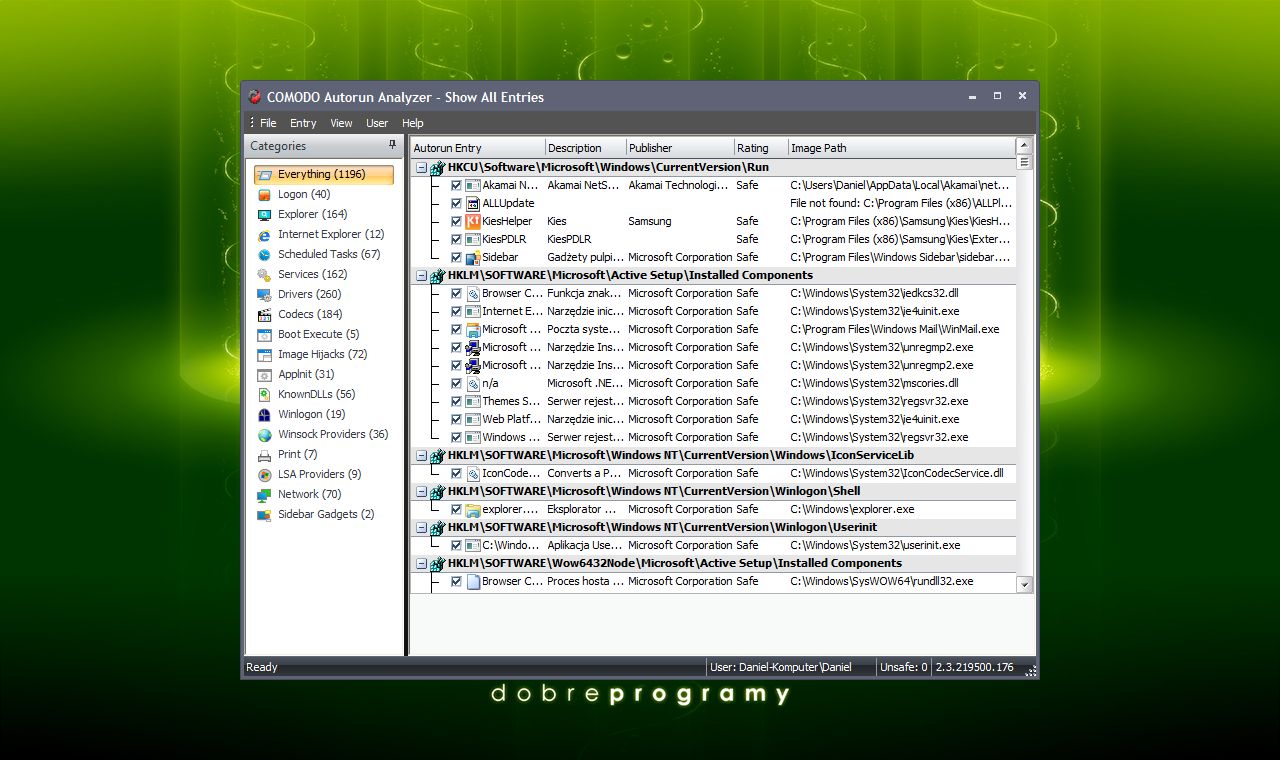Click the ALLUpdate entry icon

point(473,203)
